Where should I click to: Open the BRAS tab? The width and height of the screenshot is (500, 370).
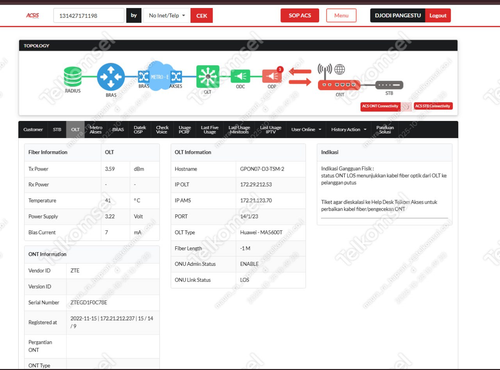point(118,129)
